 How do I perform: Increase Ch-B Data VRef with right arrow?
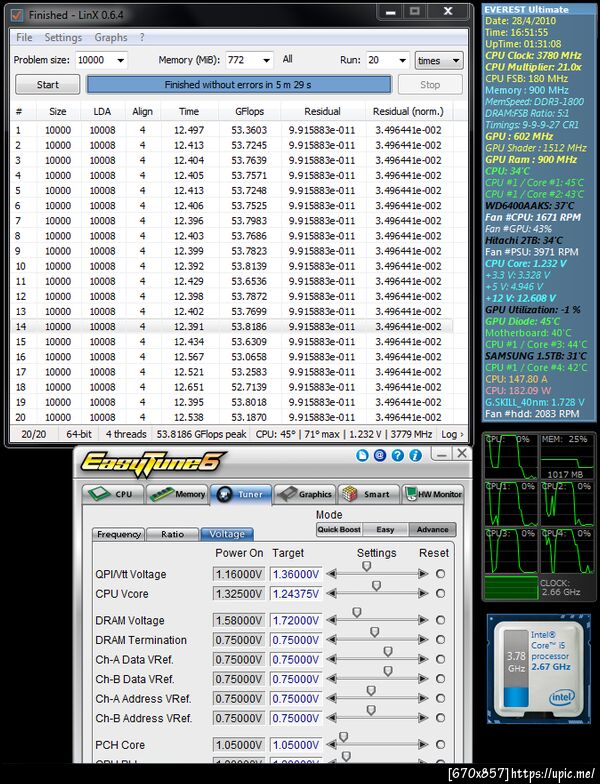pos(423,678)
